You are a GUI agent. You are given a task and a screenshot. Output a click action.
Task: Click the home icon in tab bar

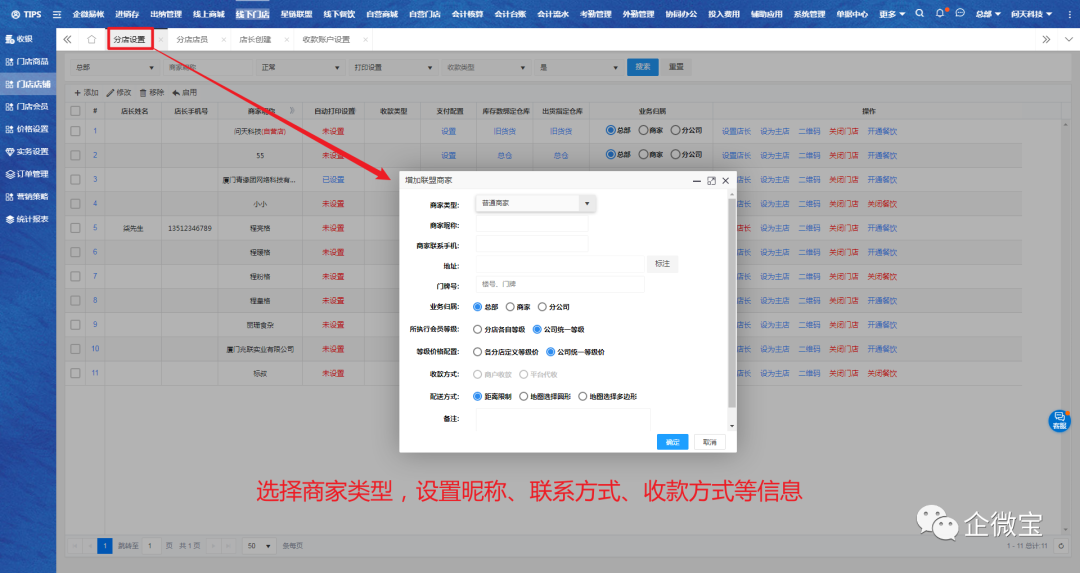coord(92,39)
